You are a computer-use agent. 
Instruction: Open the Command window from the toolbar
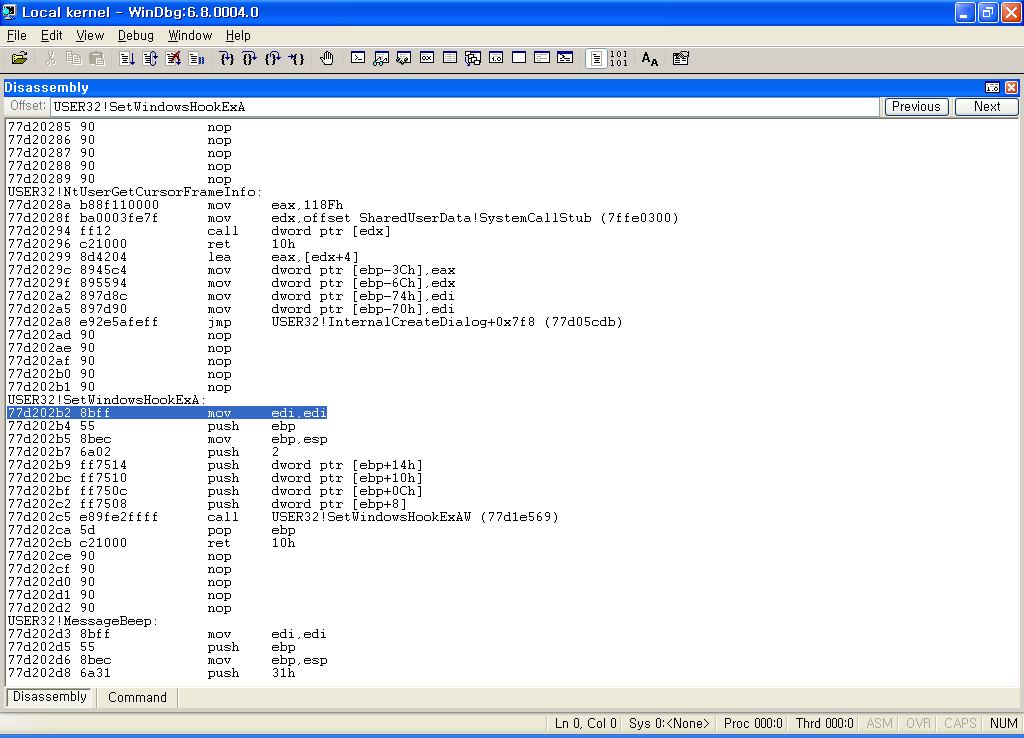point(358,59)
